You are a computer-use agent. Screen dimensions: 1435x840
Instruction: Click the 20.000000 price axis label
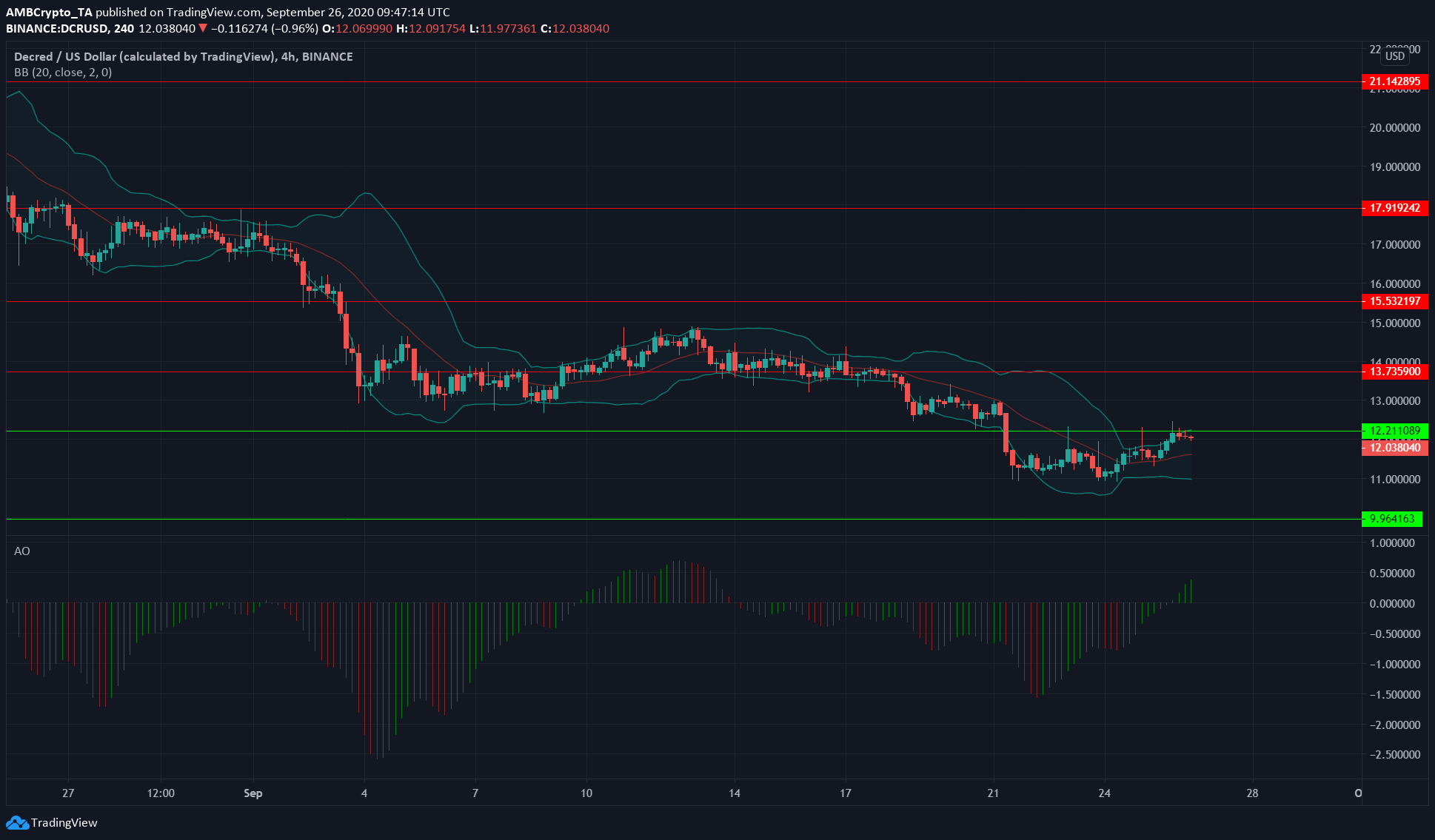point(1395,128)
